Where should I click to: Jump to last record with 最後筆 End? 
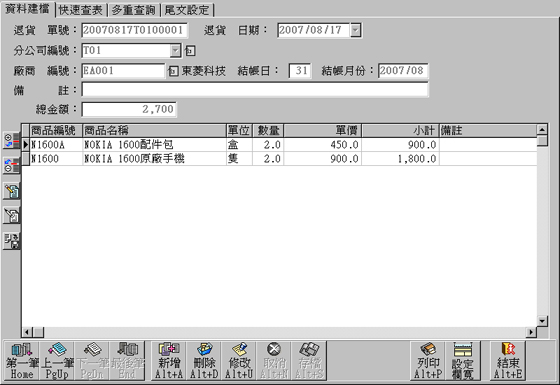pos(127,361)
